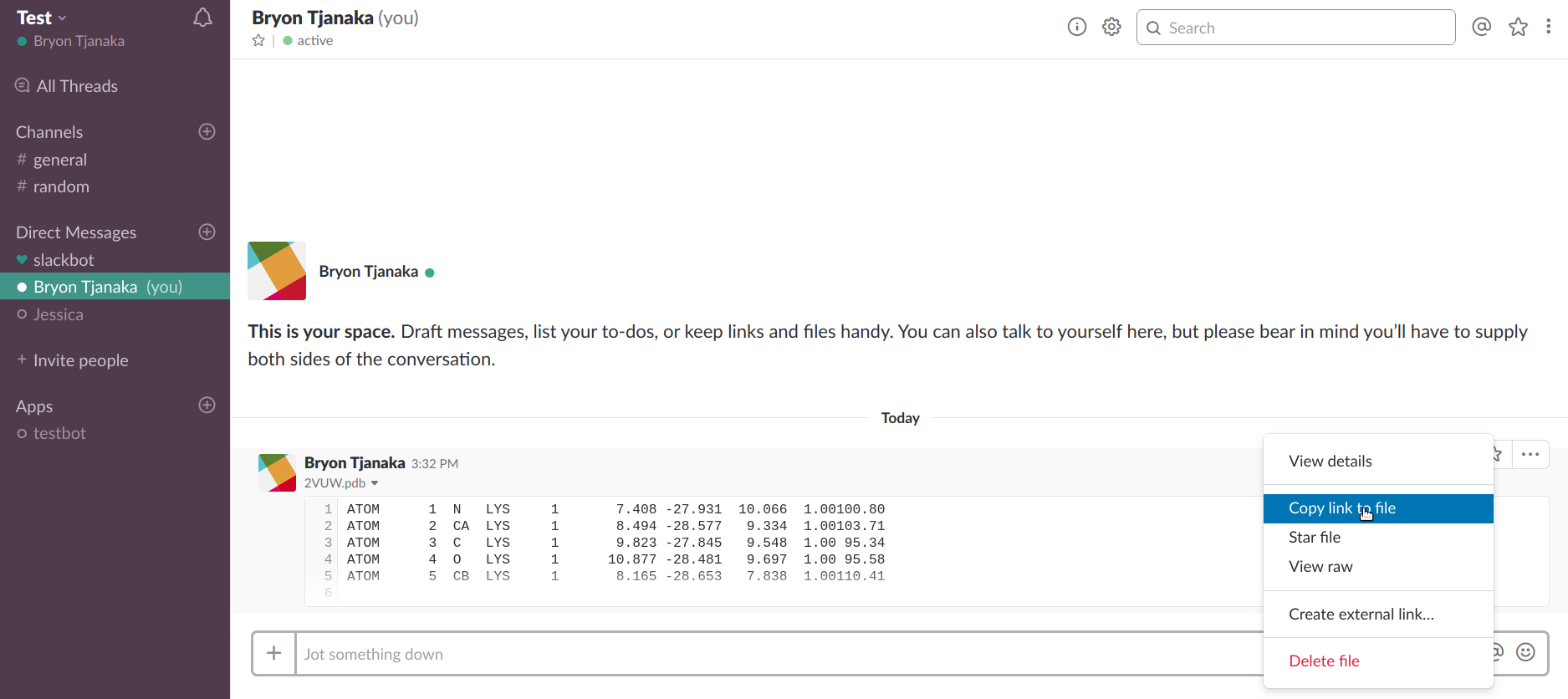The width and height of the screenshot is (1568, 699).
Task: Add a new channel with plus icon
Action: 207,131
